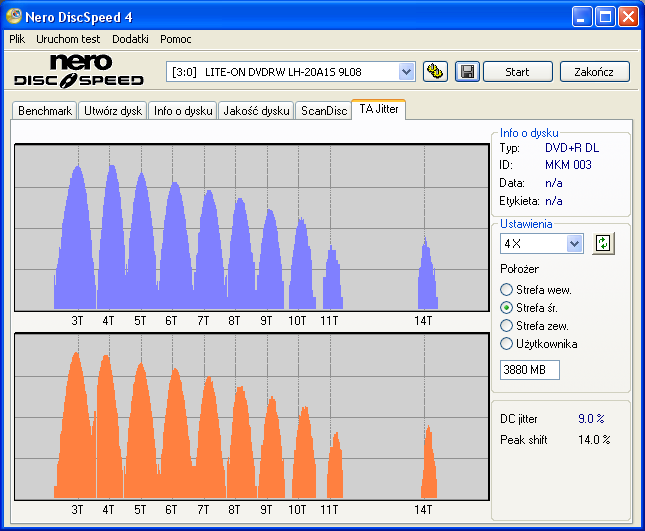Viewport: 645px width, 531px height.
Task: Select the TA Jitter tab
Action: point(379,109)
